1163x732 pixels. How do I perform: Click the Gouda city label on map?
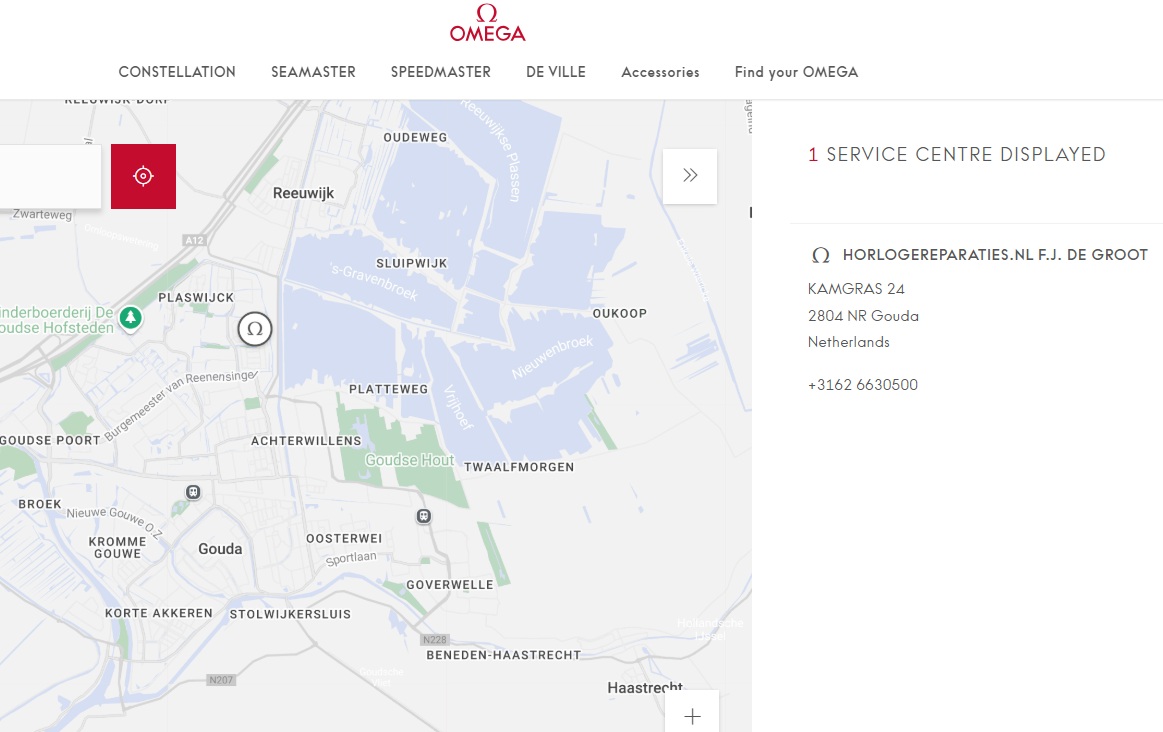tap(220, 549)
